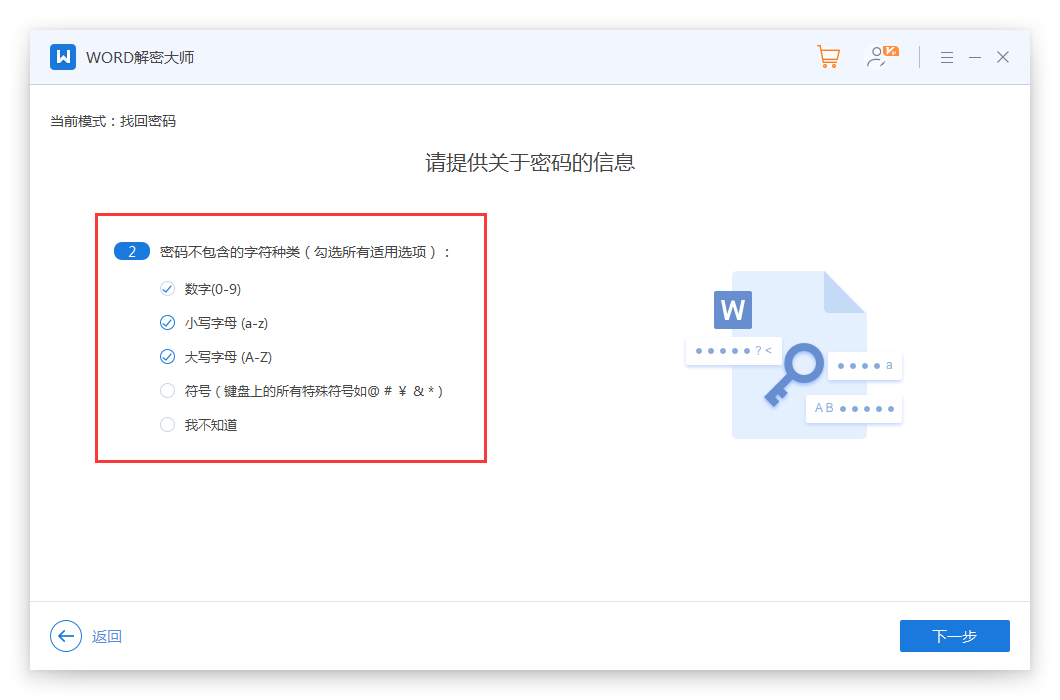Click the 符号 option label text
The image size is (1060, 700).
tap(314, 391)
